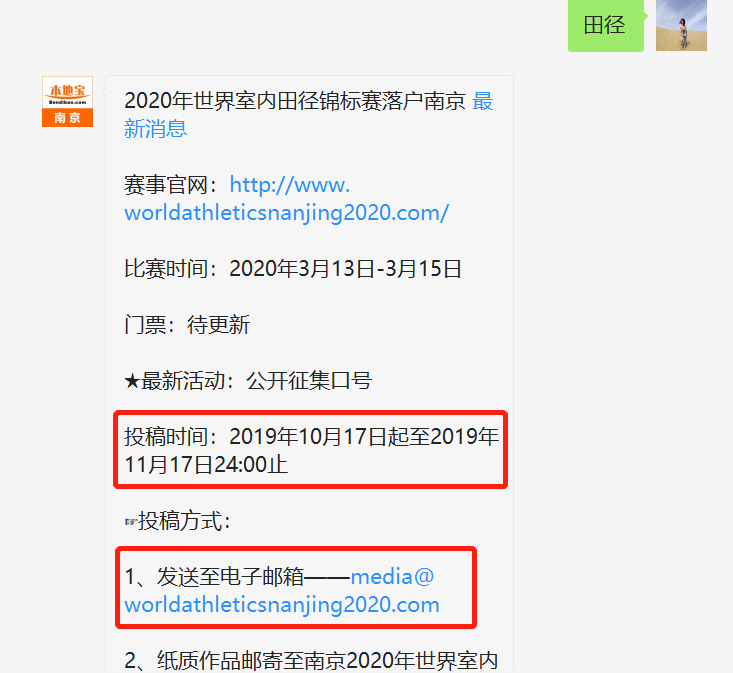Click the 赛事官网 label text
The image size is (733, 673).
tap(165, 185)
